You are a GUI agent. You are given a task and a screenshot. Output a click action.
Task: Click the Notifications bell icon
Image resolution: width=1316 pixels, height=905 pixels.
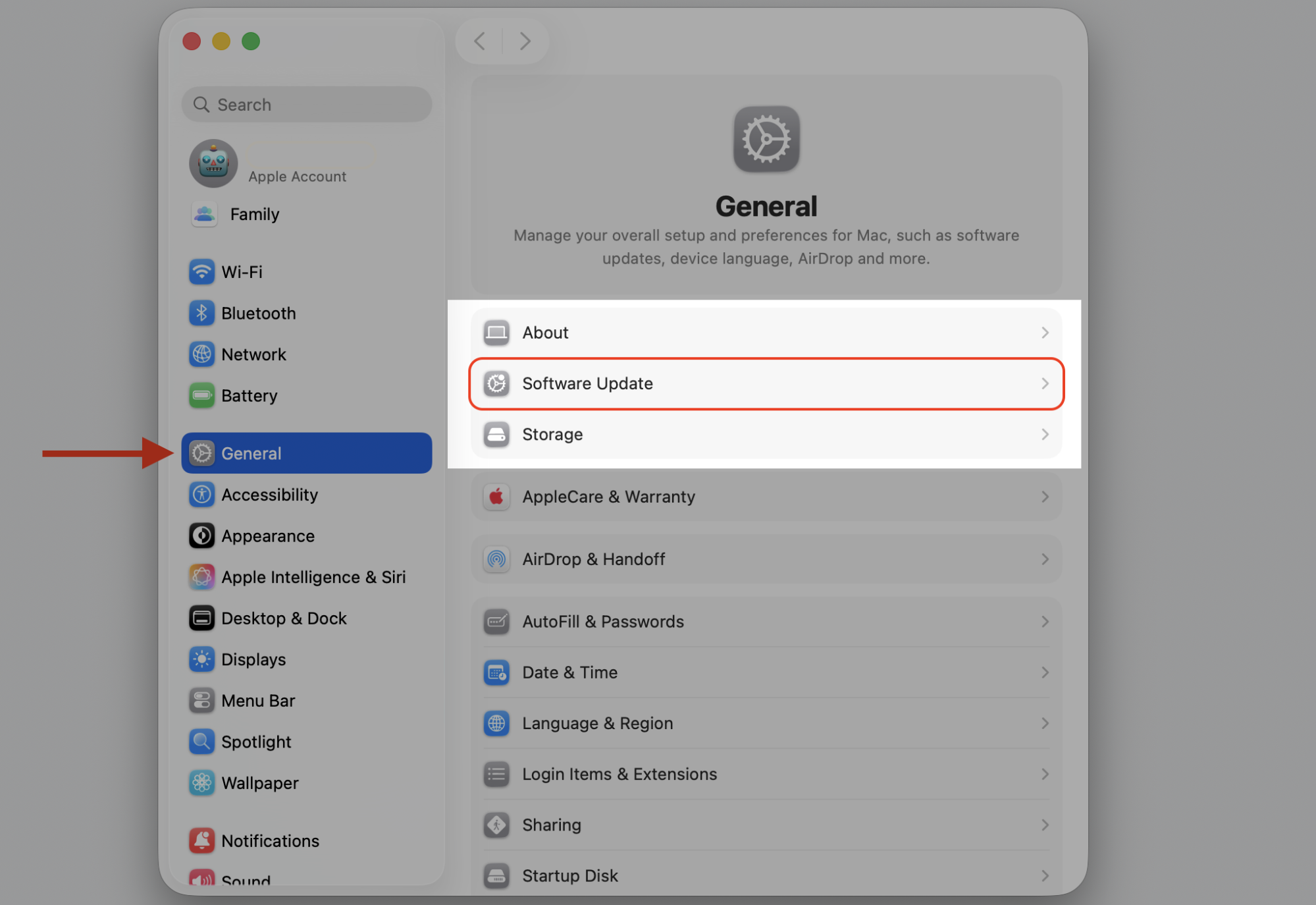pos(201,841)
